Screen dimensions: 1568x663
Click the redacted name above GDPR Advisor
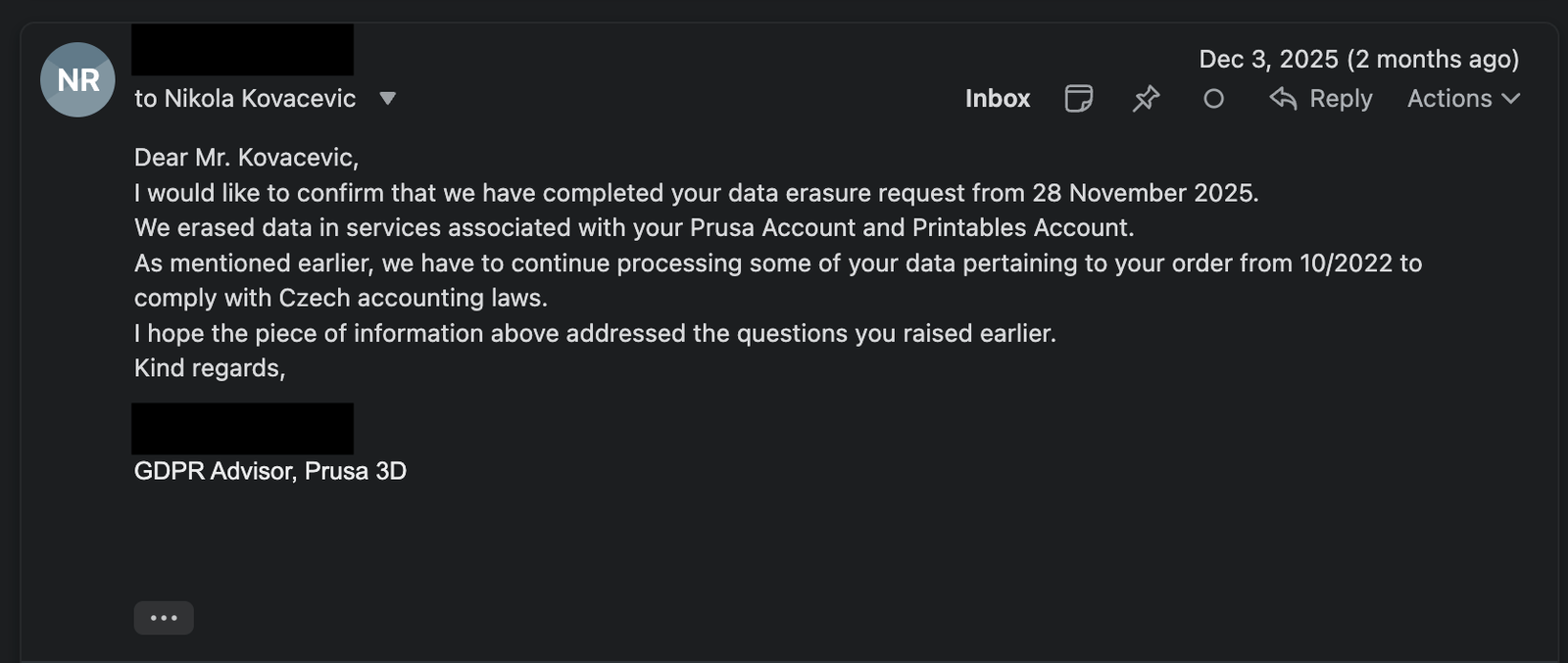tap(242, 428)
